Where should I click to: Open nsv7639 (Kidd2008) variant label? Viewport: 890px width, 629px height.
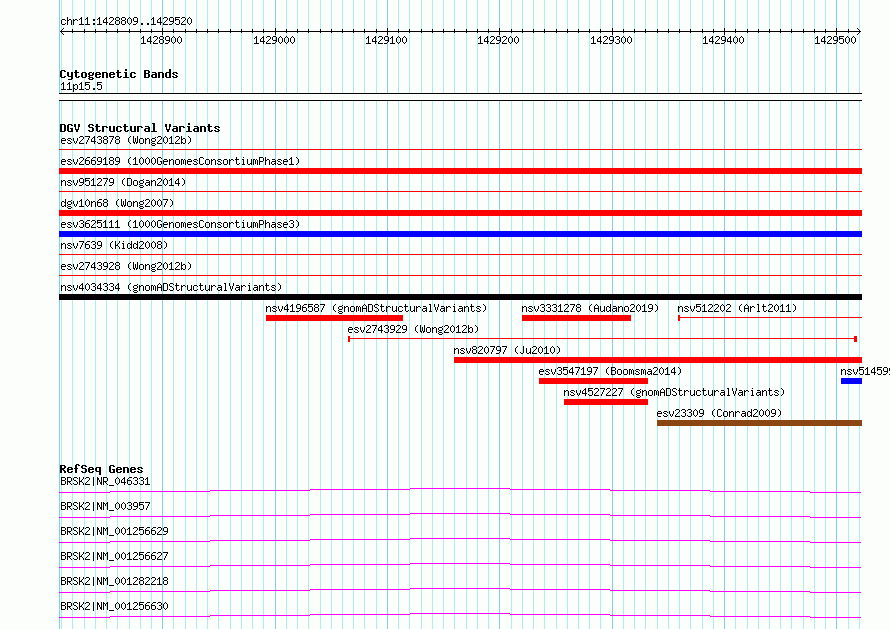click(x=114, y=245)
